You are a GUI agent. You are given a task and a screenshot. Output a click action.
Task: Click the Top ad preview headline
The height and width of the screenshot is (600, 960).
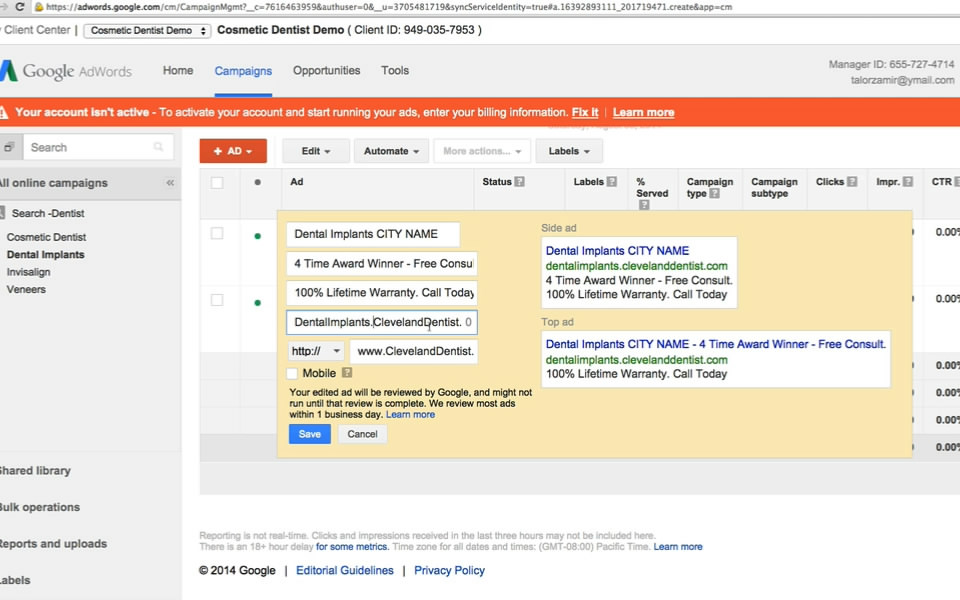[716, 344]
